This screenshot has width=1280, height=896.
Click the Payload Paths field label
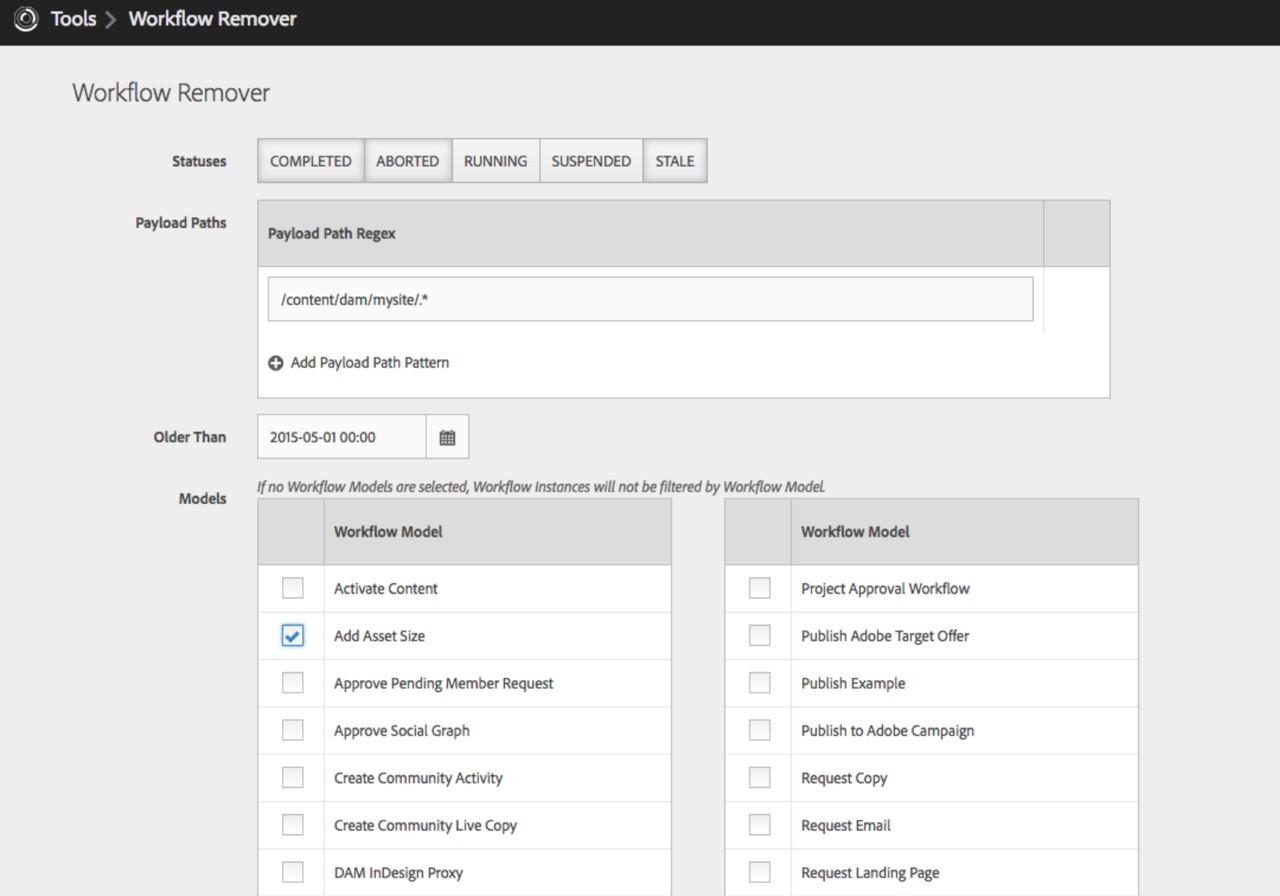click(181, 223)
